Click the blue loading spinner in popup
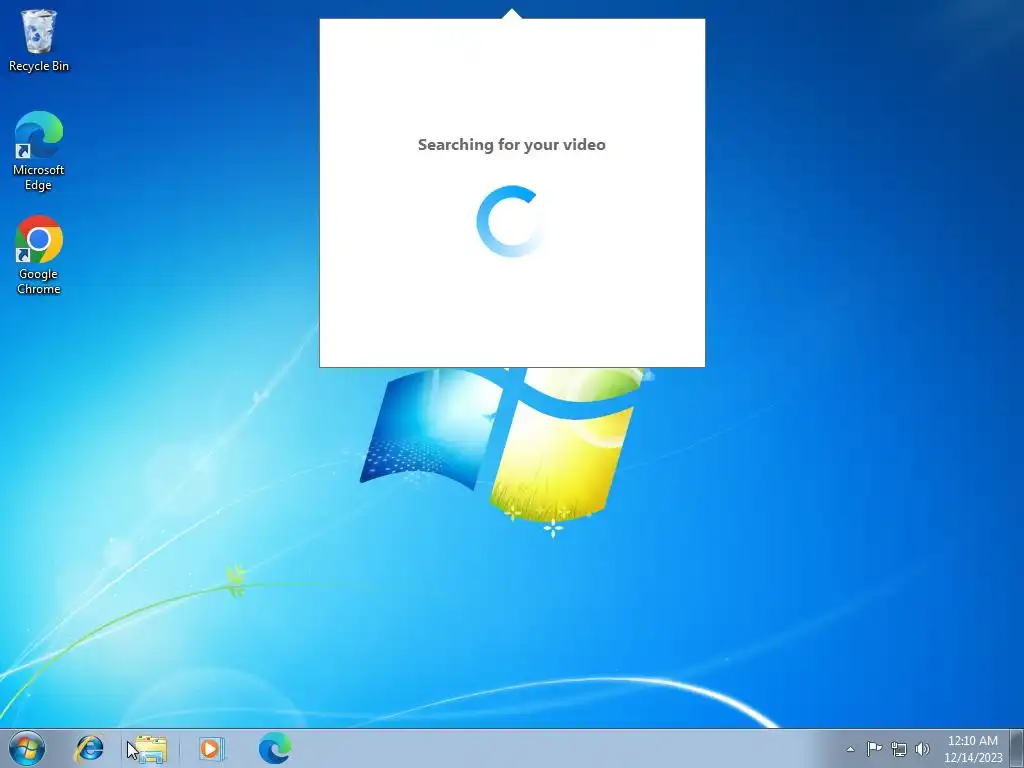Screen dimensions: 1024x768 pos(511,221)
